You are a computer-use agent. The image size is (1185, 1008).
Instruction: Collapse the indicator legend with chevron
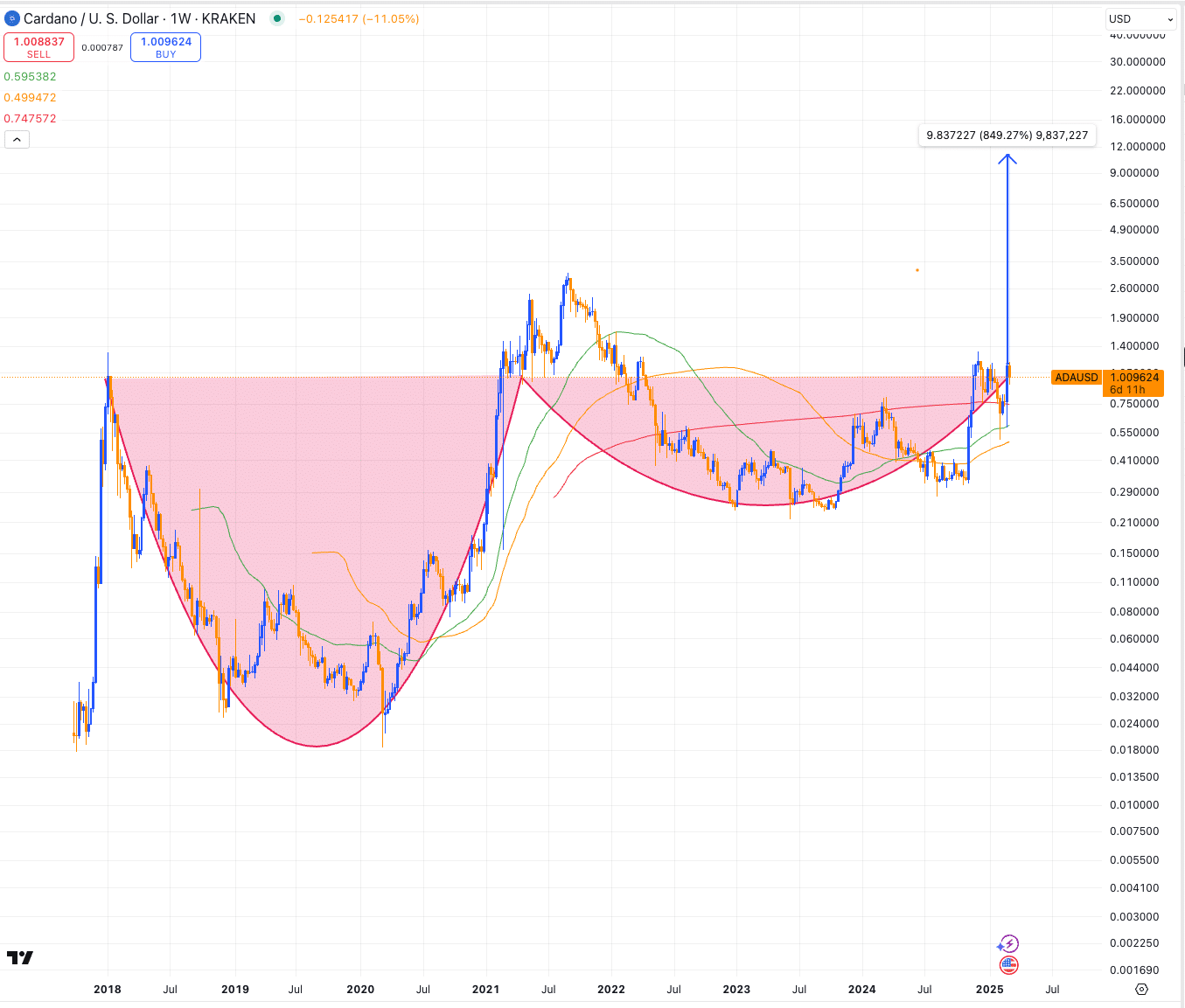pos(17,139)
